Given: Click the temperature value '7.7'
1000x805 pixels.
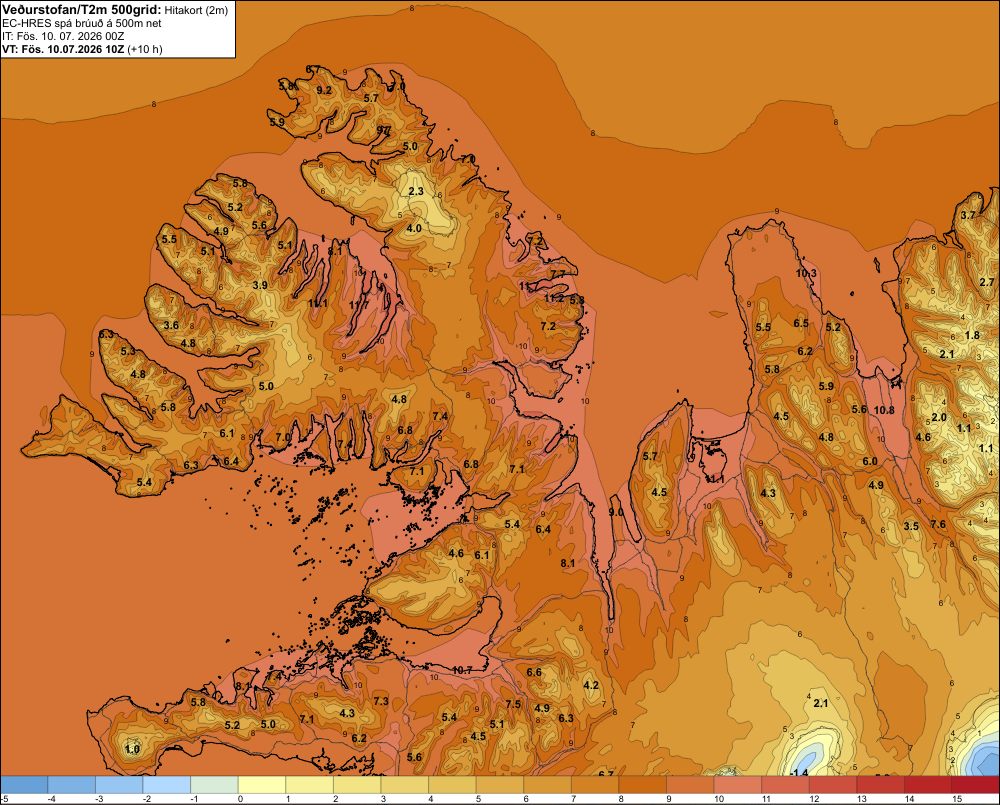Looking at the screenshot, I should pos(557,274).
